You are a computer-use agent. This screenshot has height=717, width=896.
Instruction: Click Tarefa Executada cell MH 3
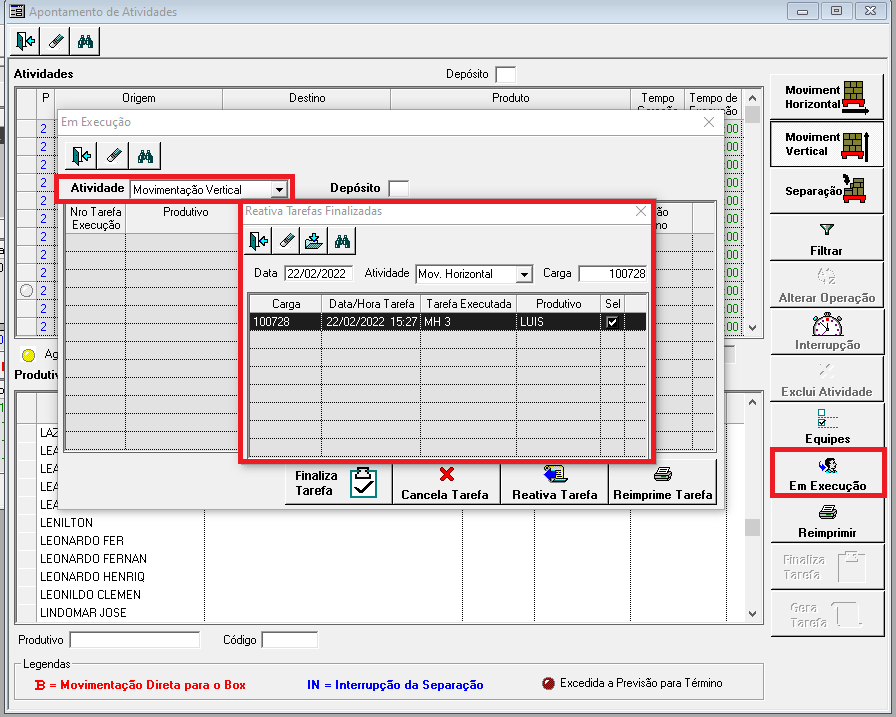pos(469,322)
